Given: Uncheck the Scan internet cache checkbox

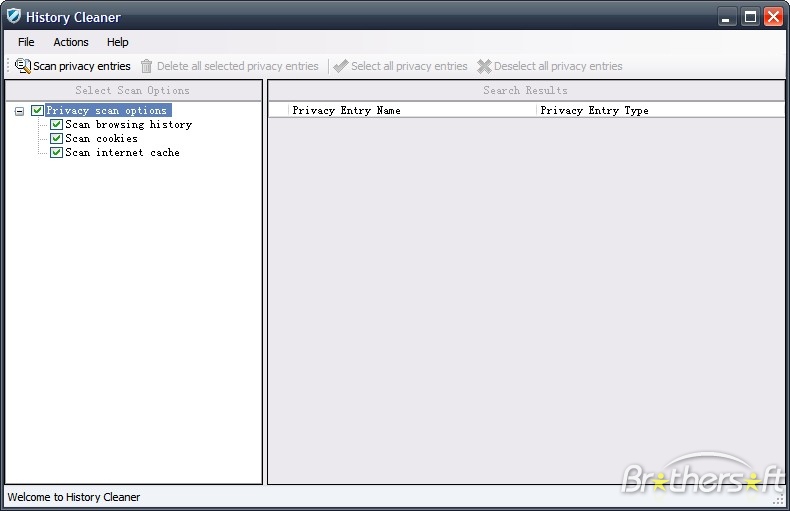Looking at the screenshot, I should 56,153.
